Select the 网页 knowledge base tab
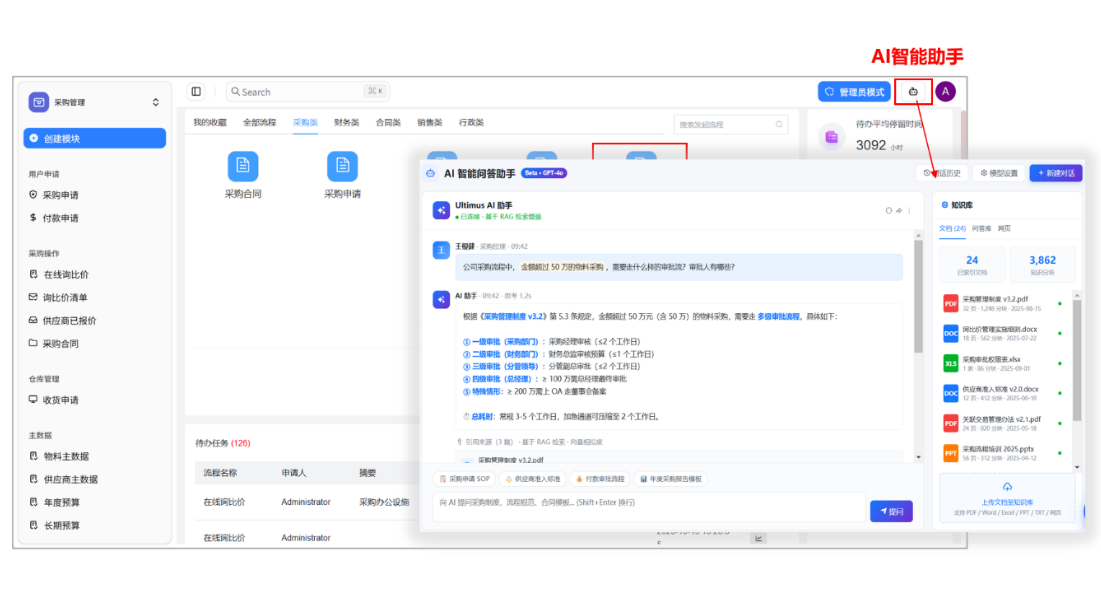1101x592 pixels. pos(1004,228)
